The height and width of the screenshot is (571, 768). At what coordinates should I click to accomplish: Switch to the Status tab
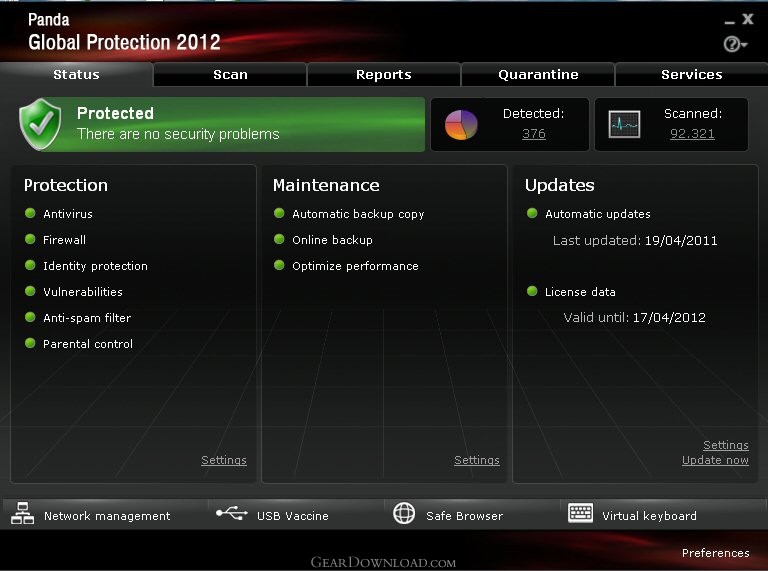click(76, 74)
